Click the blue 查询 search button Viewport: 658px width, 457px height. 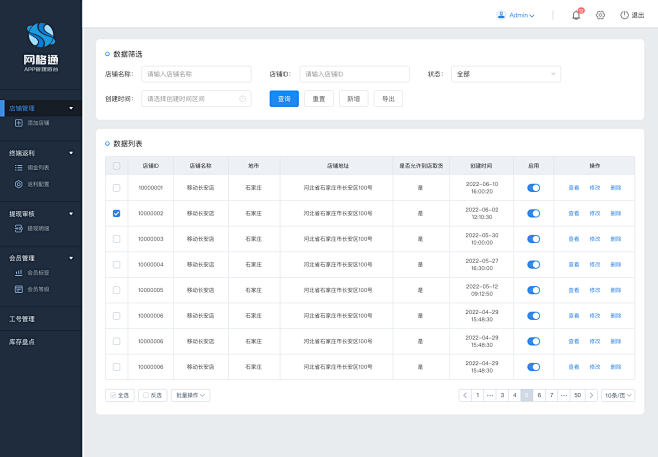[284, 99]
